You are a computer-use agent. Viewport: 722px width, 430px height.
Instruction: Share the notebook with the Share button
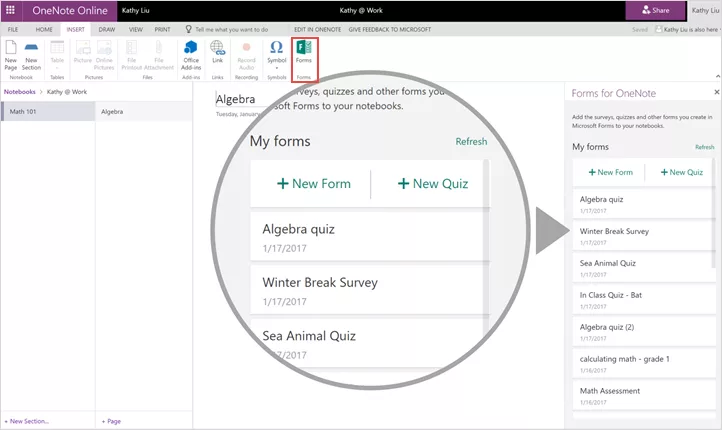tap(655, 10)
